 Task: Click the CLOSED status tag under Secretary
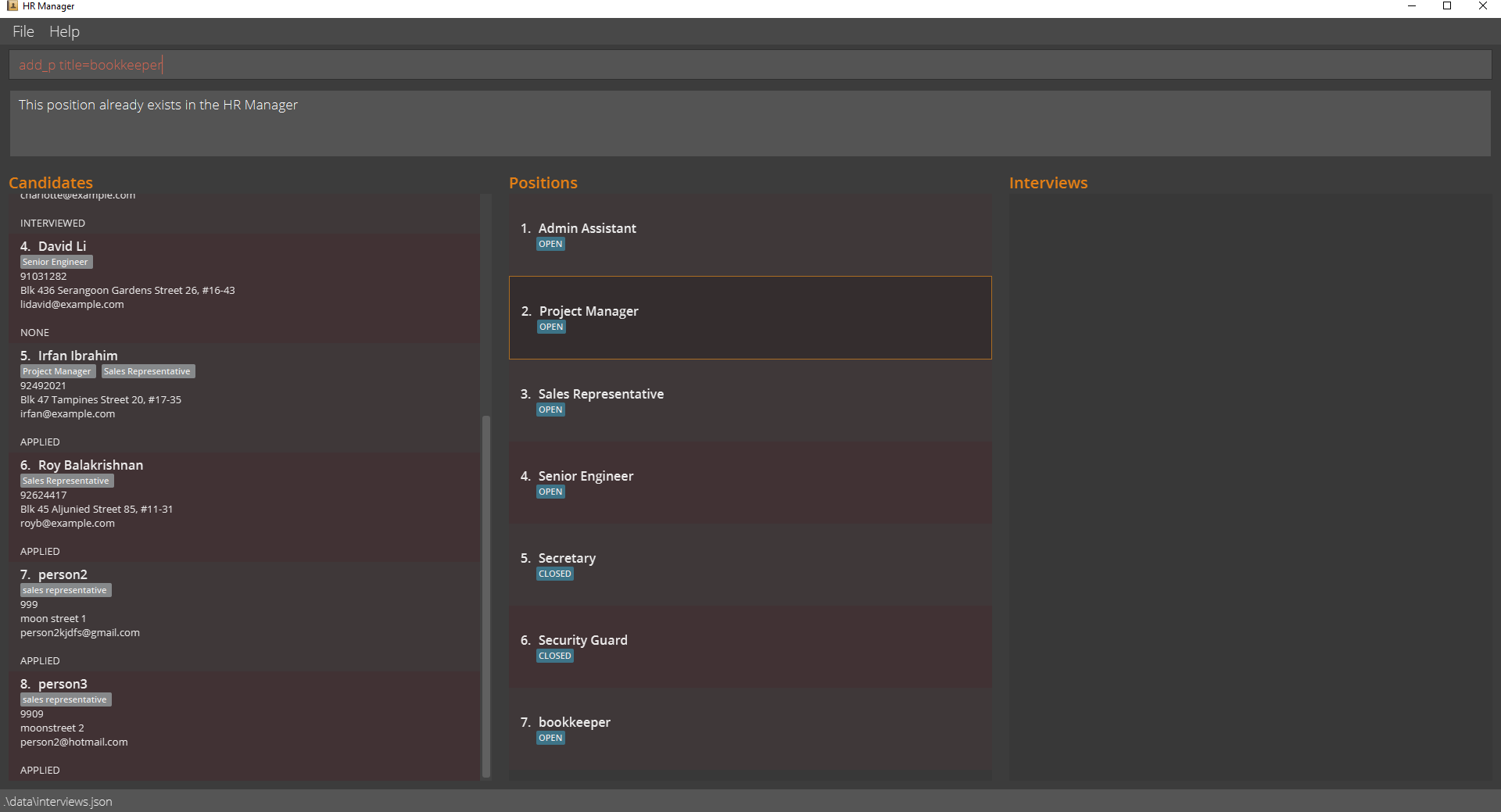coord(555,574)
